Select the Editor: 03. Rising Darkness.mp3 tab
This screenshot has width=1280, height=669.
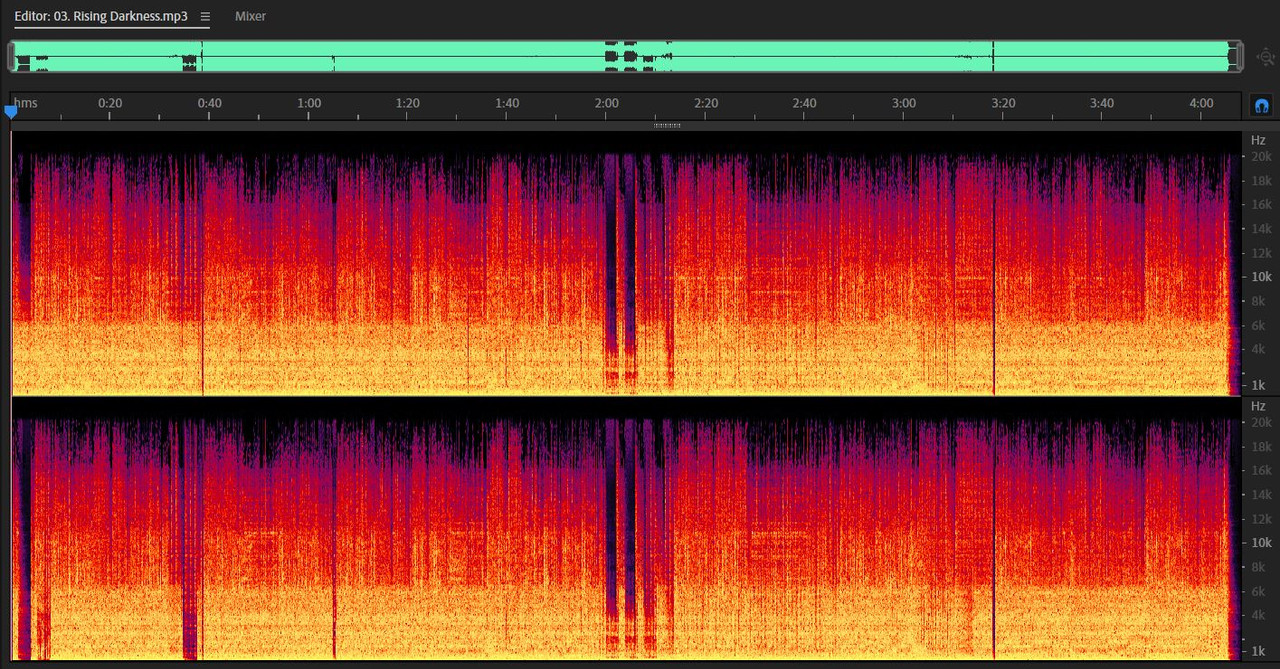[101, 17]
